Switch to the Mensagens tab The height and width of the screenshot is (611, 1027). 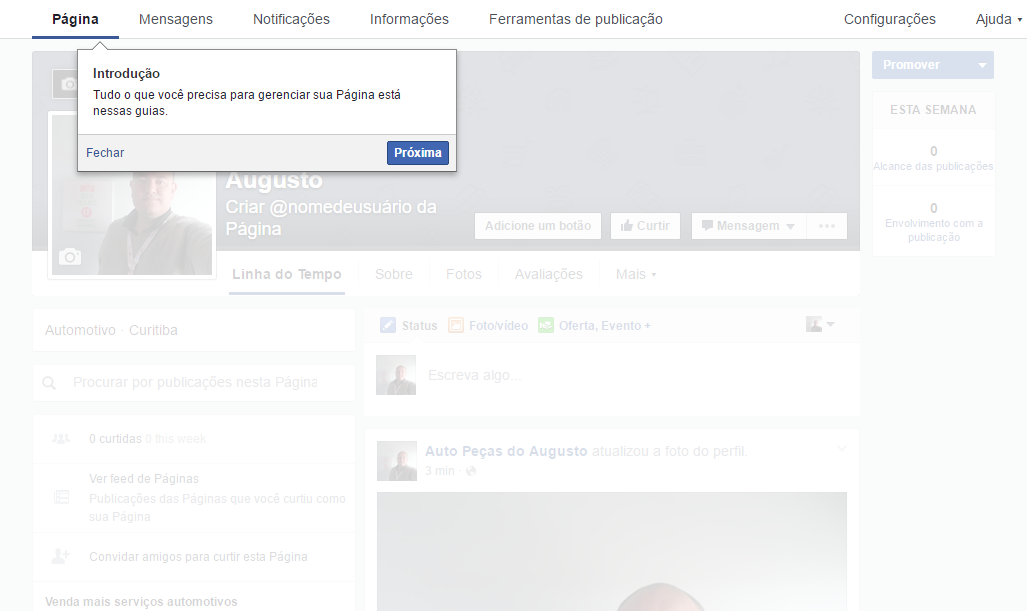pyautogui.click(x=176, y=19)
